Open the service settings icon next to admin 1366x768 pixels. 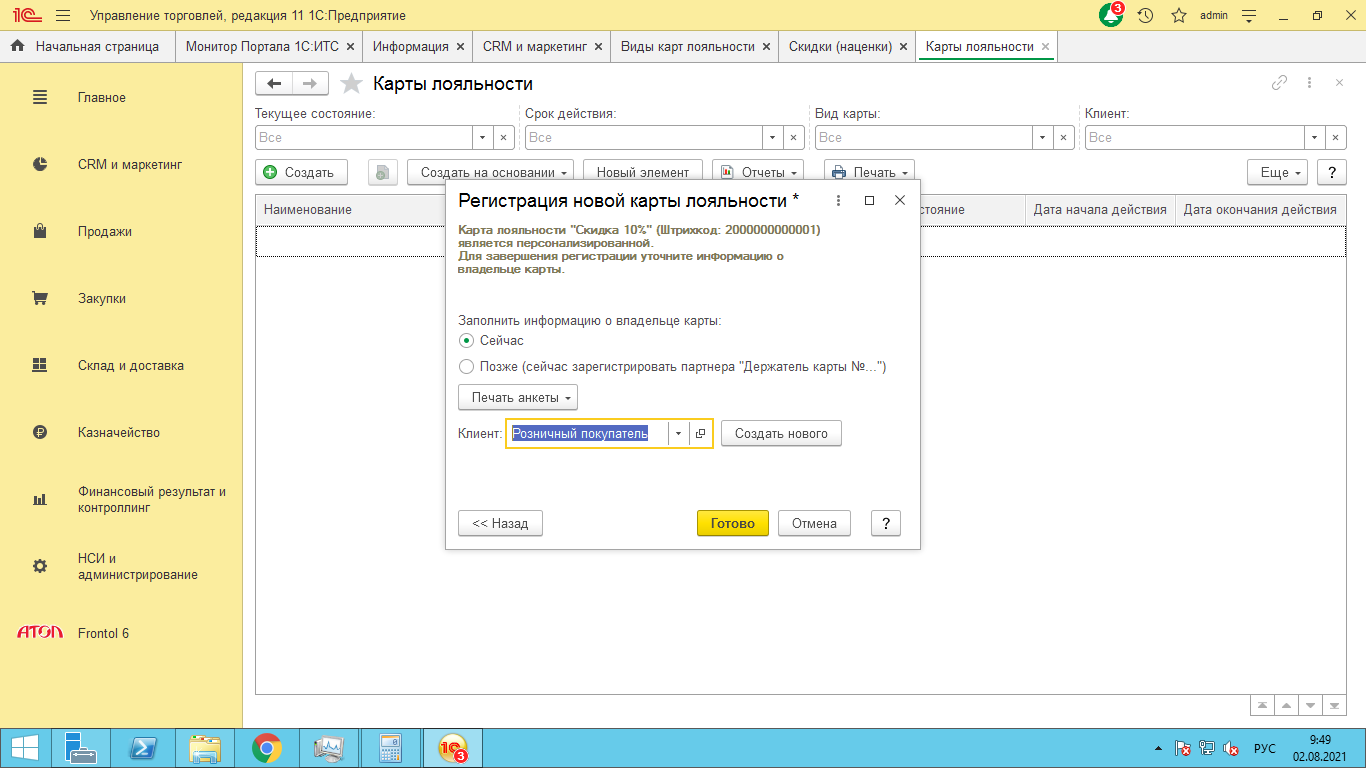click(x=1249, y=15)
